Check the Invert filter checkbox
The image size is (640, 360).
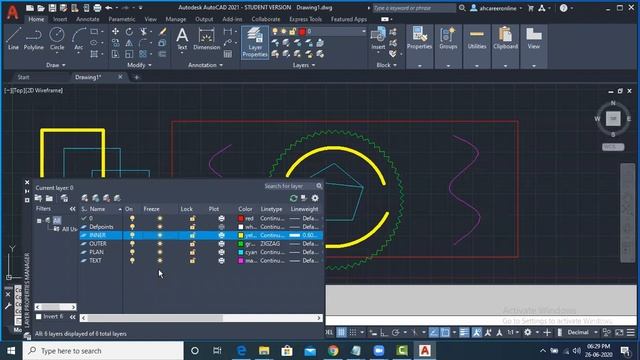(39, 317)
